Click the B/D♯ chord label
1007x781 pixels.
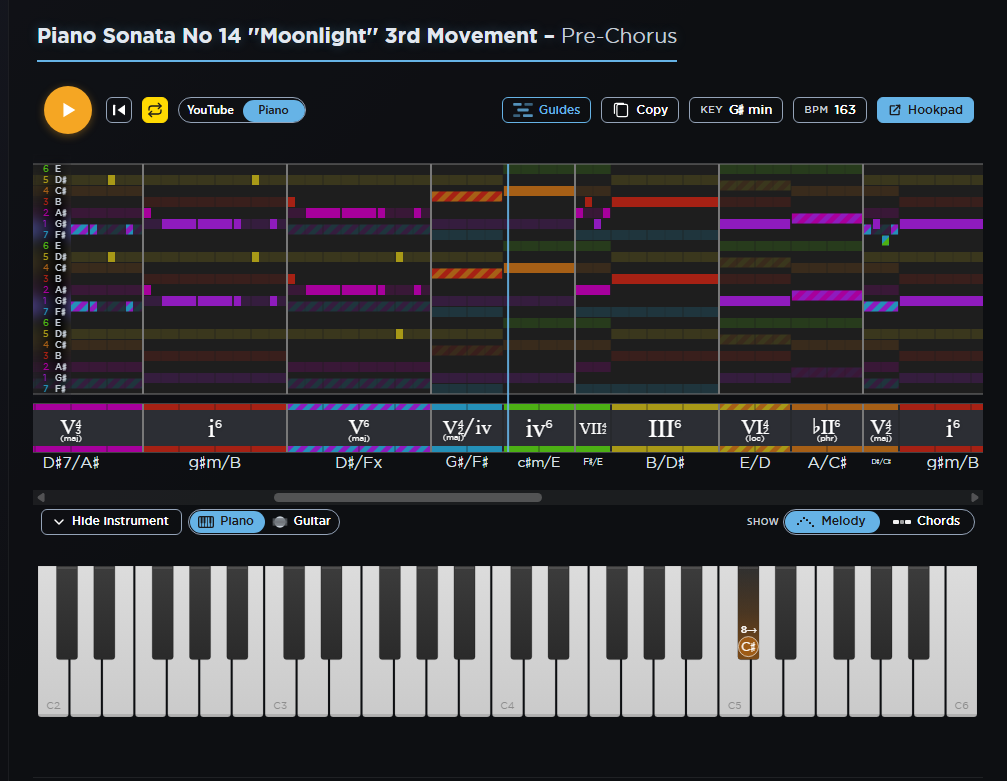tap(665, 463)
